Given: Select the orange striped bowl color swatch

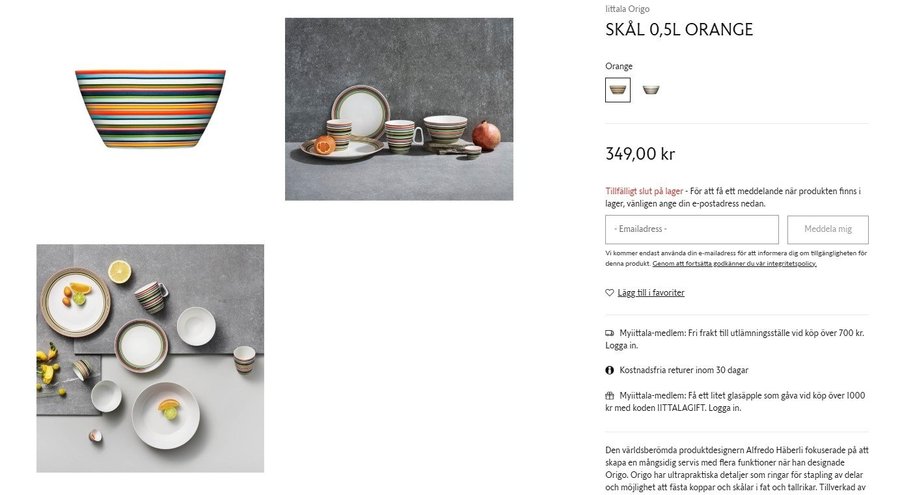Looking at the screenshot, I should [x=618, y=90].
